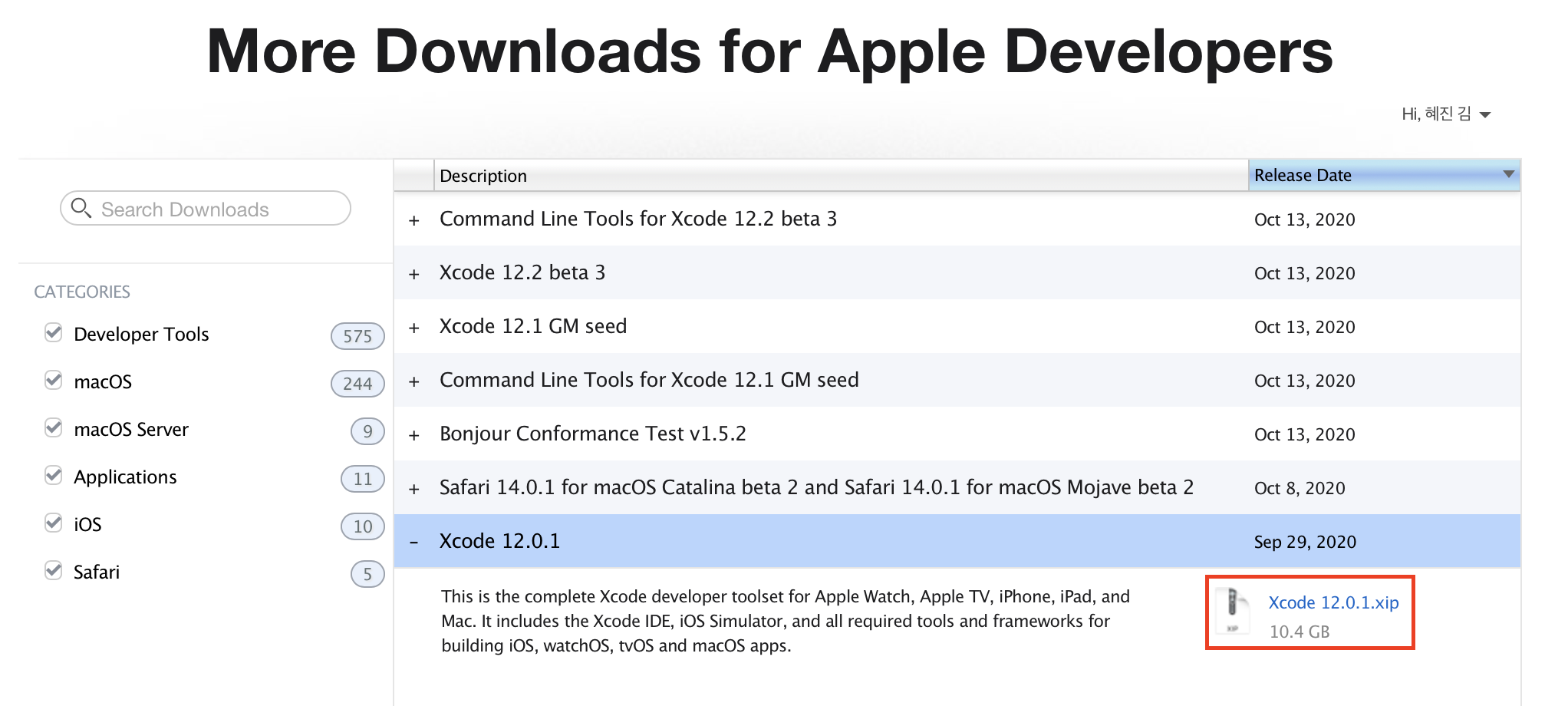Click the 11 count badge for Applications

click(362, 479)
